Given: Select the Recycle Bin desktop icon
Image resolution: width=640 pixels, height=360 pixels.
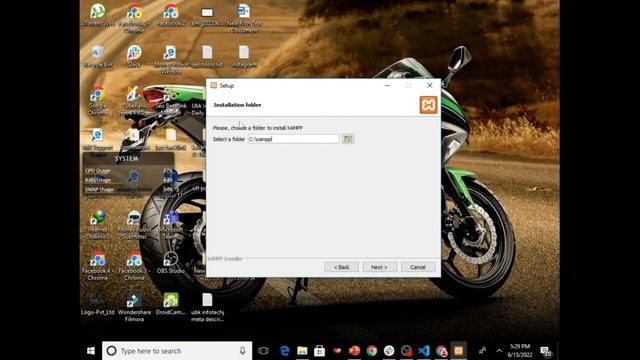Looking at the screenshot, I should 98,56.
